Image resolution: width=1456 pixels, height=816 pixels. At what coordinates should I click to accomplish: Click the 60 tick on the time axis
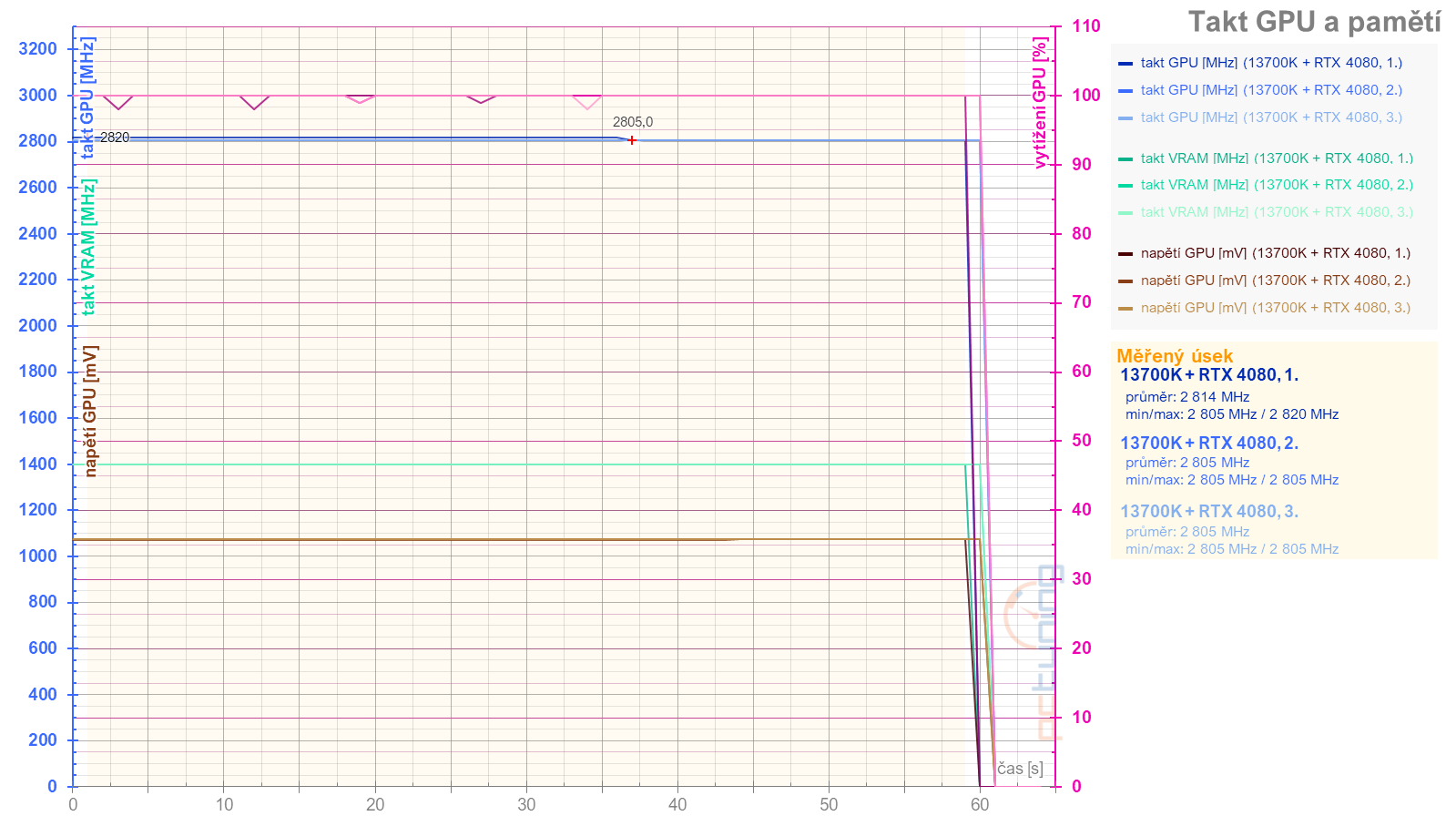(x=980, y=804)
